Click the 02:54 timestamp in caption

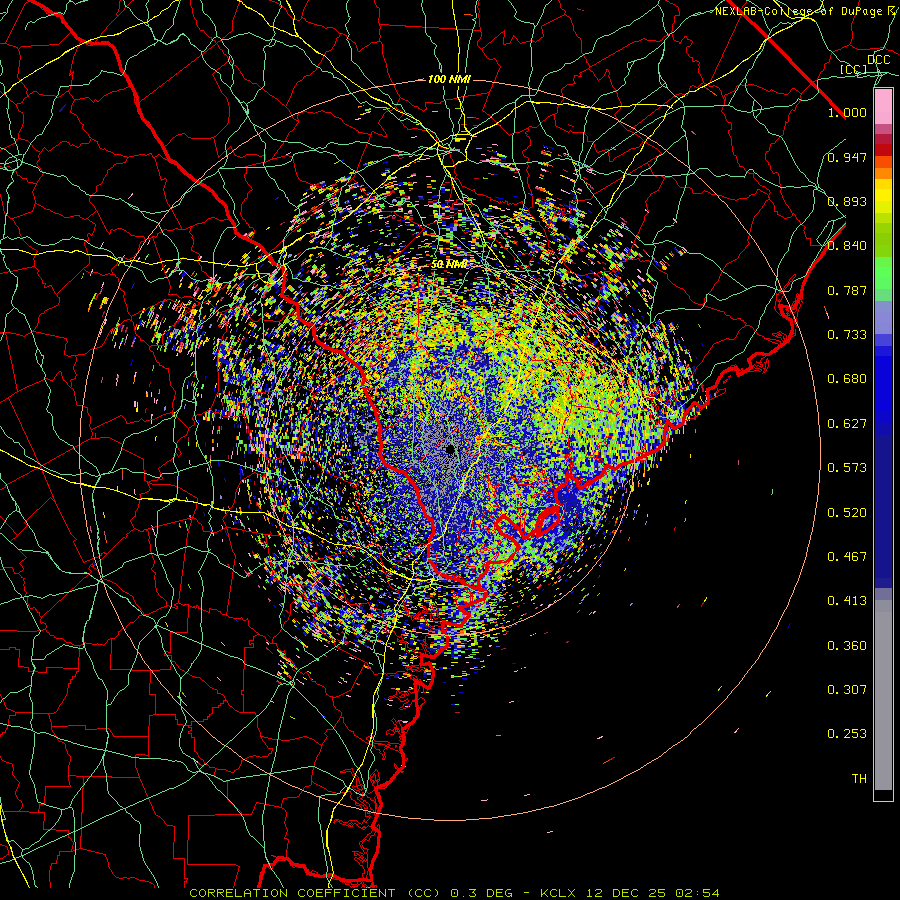[x=697, y=893]
